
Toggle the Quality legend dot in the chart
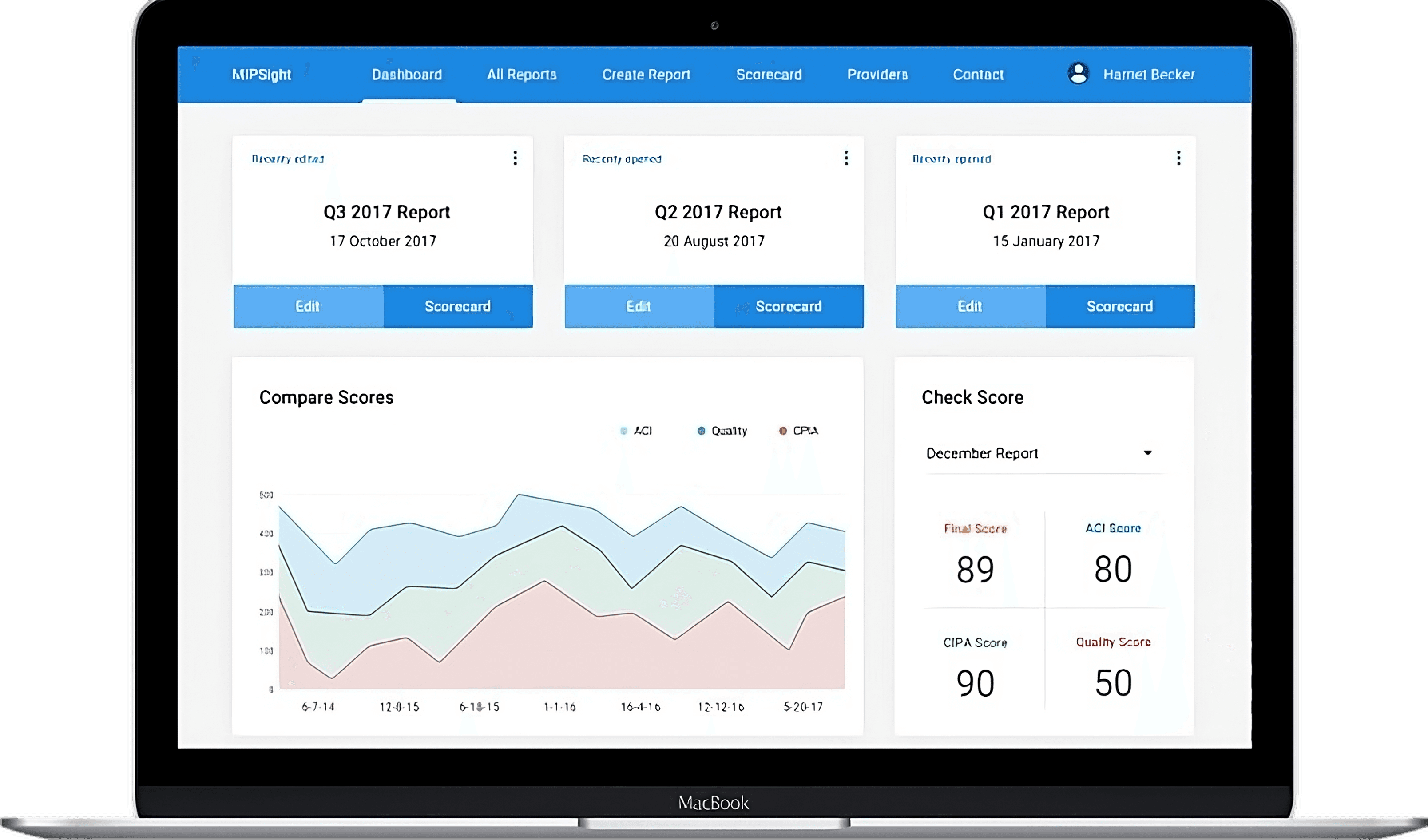(x=701, y=431)
